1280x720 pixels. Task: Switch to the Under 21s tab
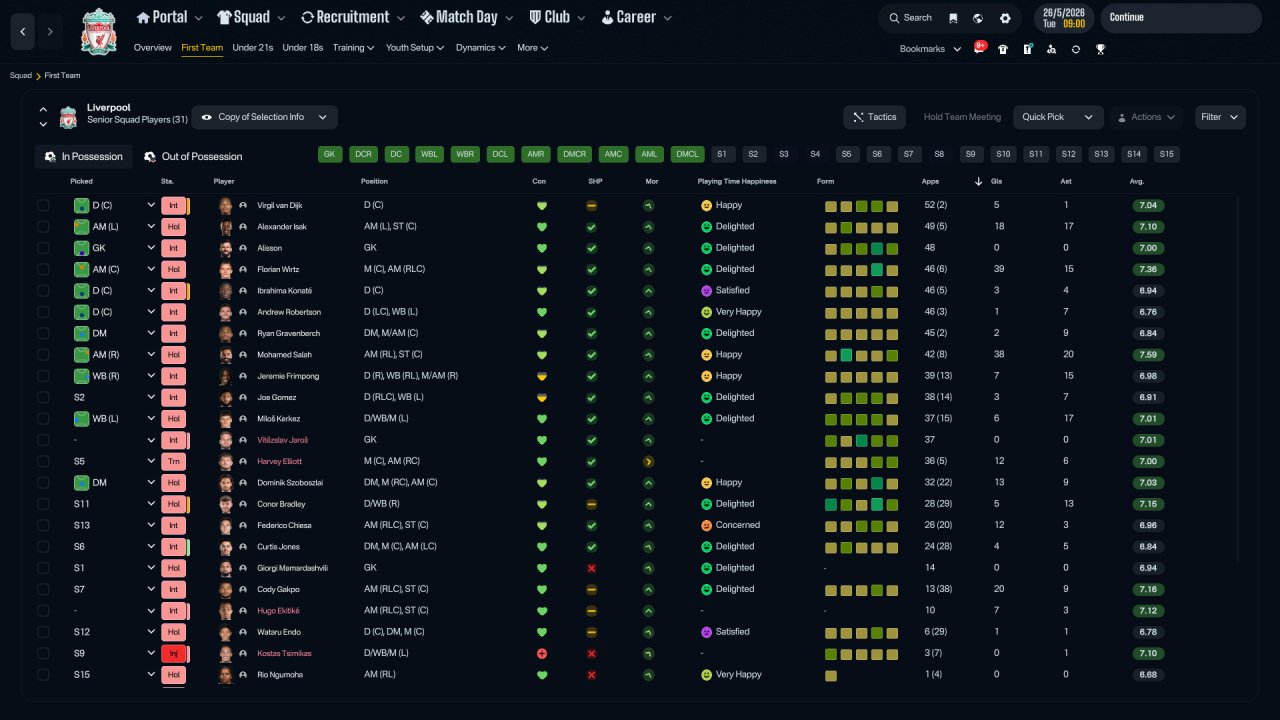tap(252, 48)
